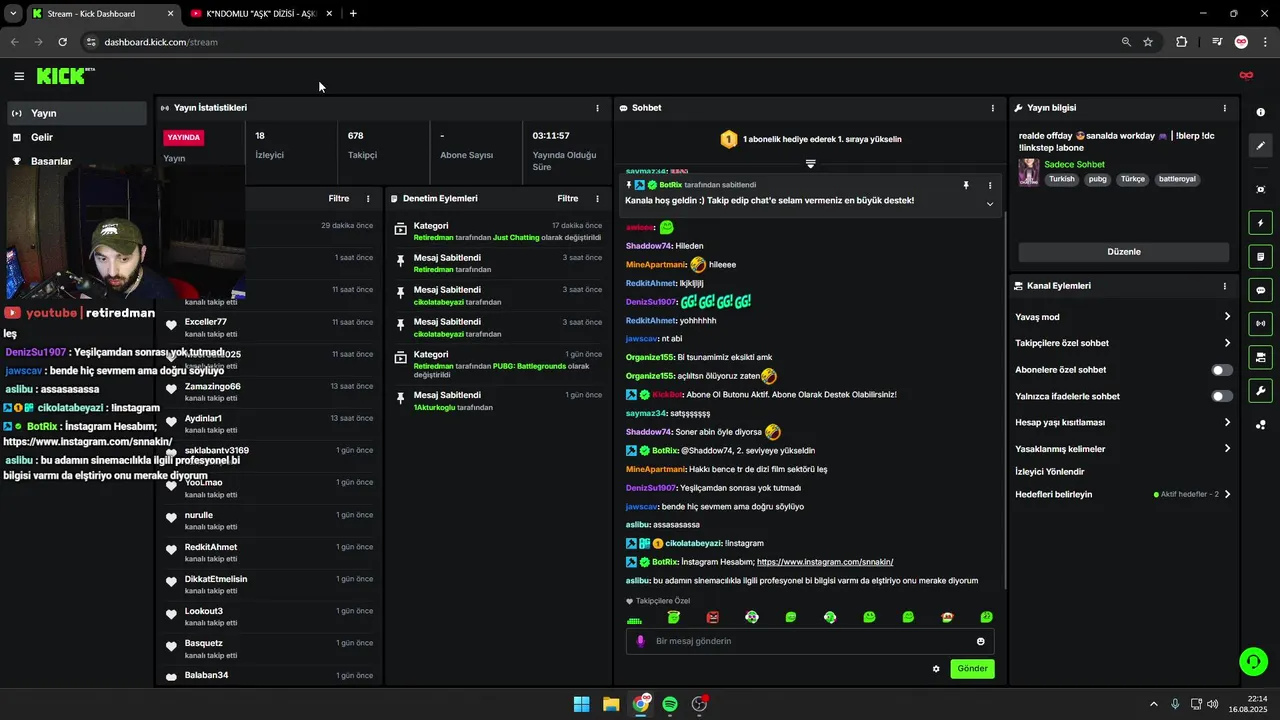Viewport: 1280px width, 720px height.
Task: Open pinned message three-dot options
Action: pos(990,185)
